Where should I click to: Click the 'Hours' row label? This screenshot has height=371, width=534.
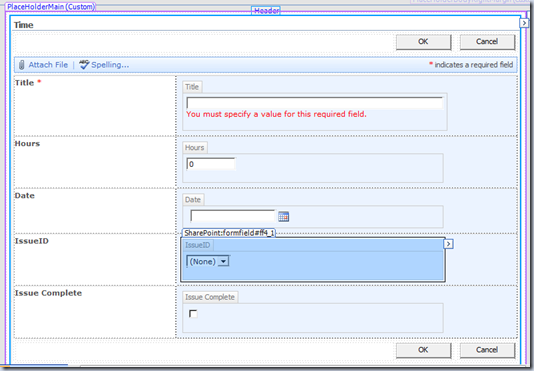(27, 143)
